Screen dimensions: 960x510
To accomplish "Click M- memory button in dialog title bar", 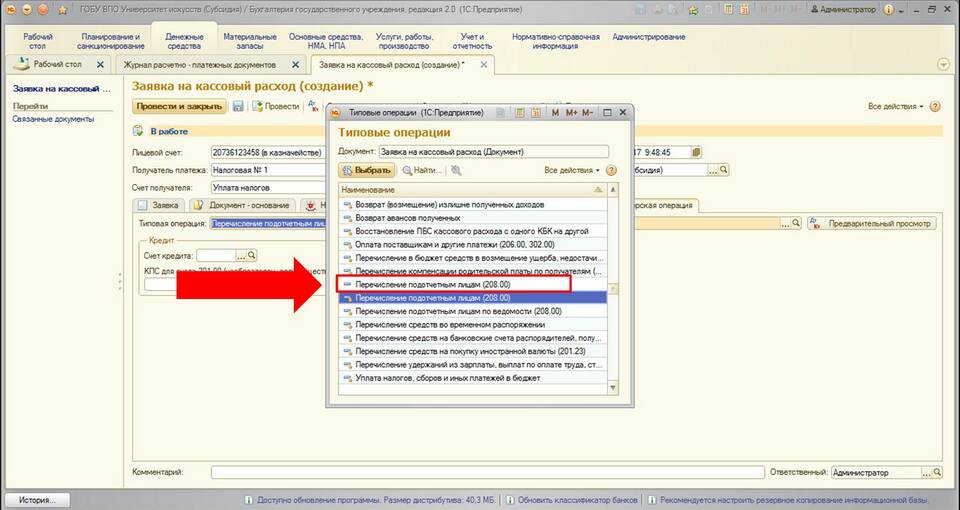I will point(587,113).
